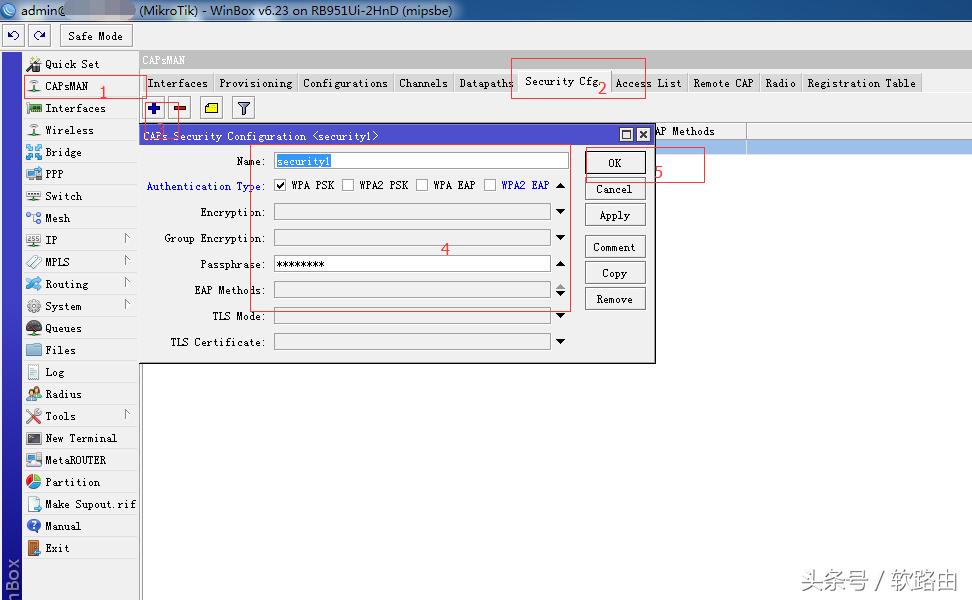Open New Terminal from the sidebar
Image resolution: width=972 pixels, height=600 pixels.
tap(80, 438)
